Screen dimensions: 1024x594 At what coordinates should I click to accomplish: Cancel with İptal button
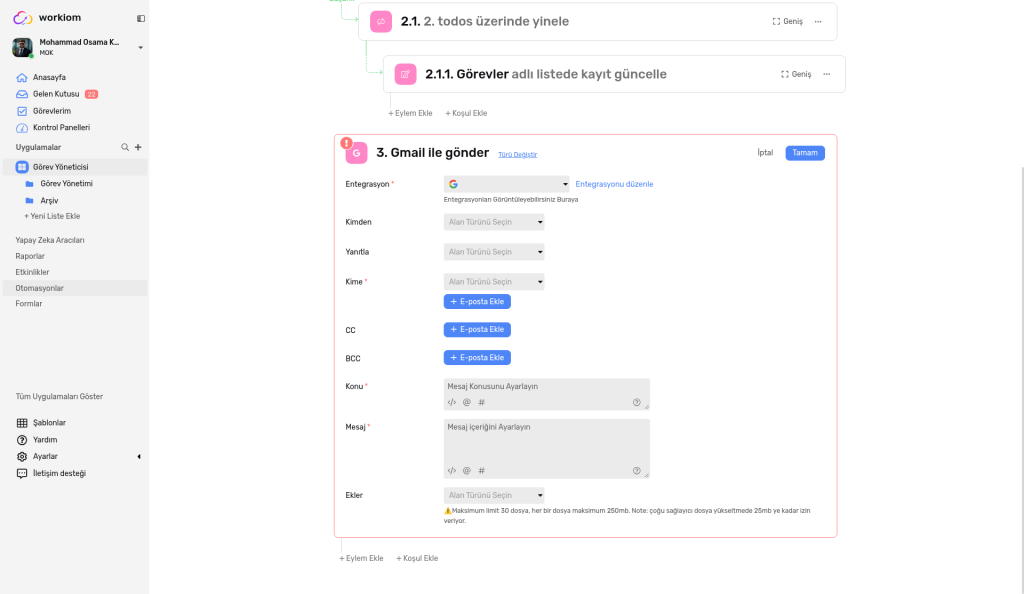(x=765, y=153)
